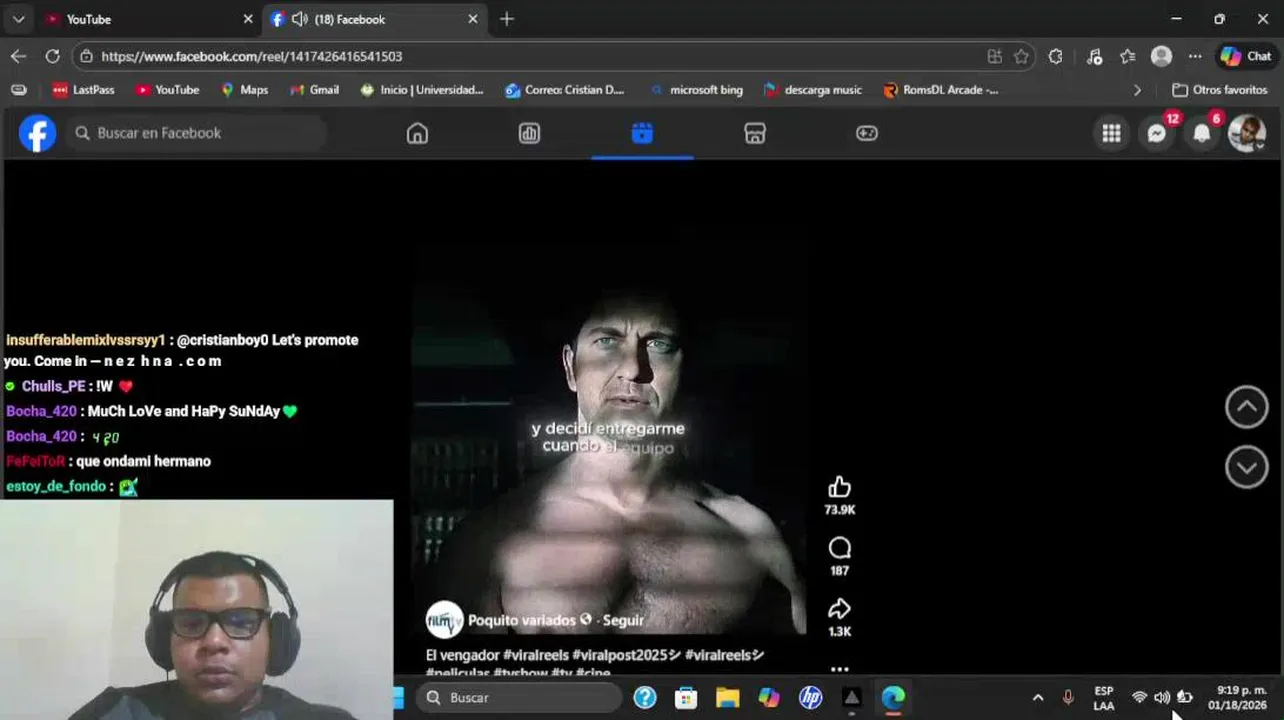
Task: Go to the previous reel with up arrow
Action: (1246, 407)
